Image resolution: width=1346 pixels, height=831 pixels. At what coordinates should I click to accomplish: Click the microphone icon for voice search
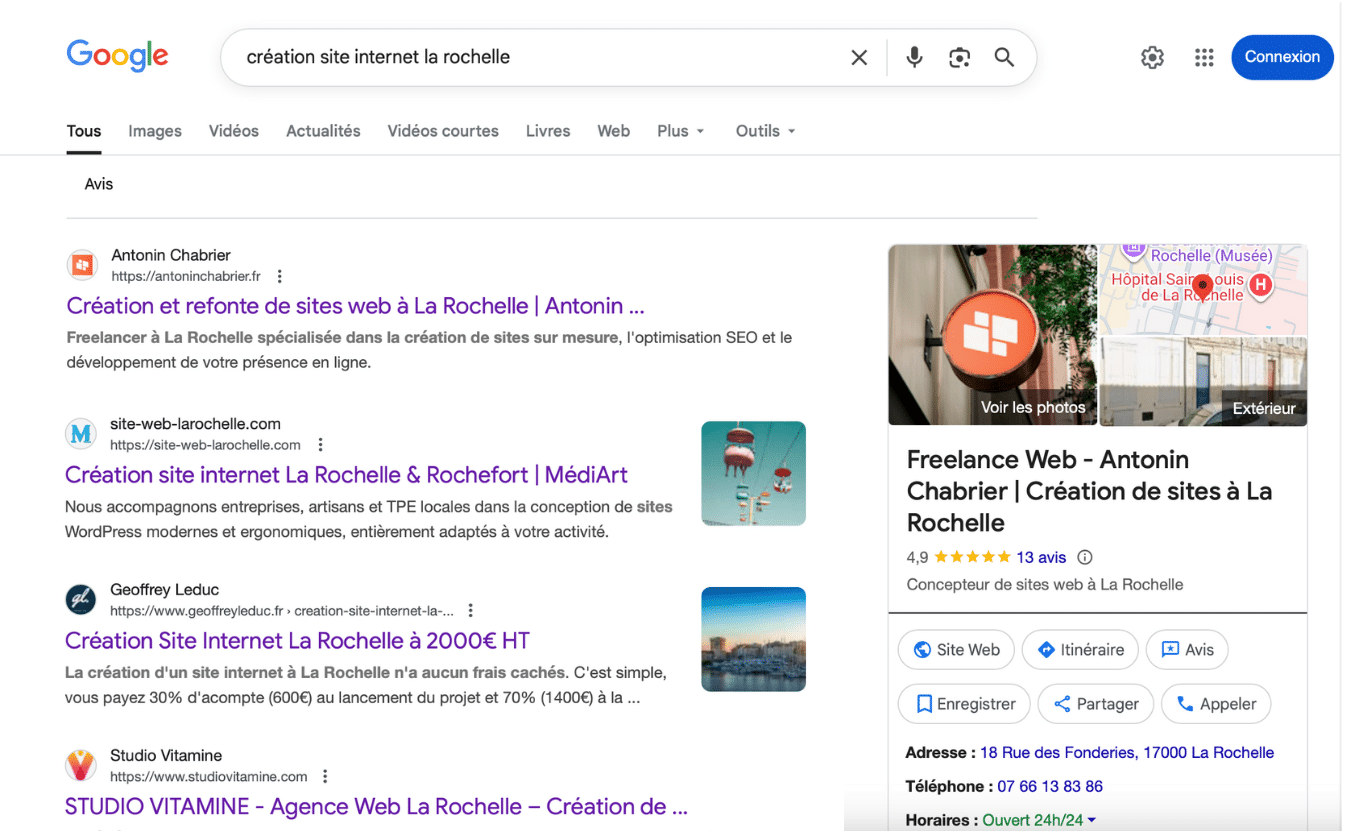[x=913, y=57]
